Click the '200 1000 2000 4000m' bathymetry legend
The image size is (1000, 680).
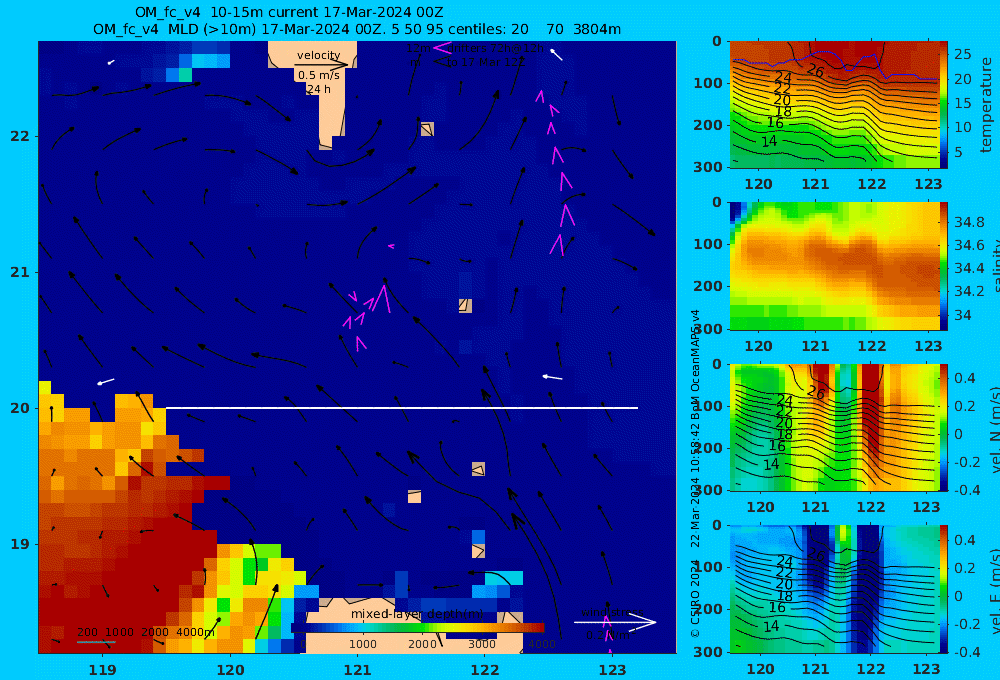tap(146, 632)
